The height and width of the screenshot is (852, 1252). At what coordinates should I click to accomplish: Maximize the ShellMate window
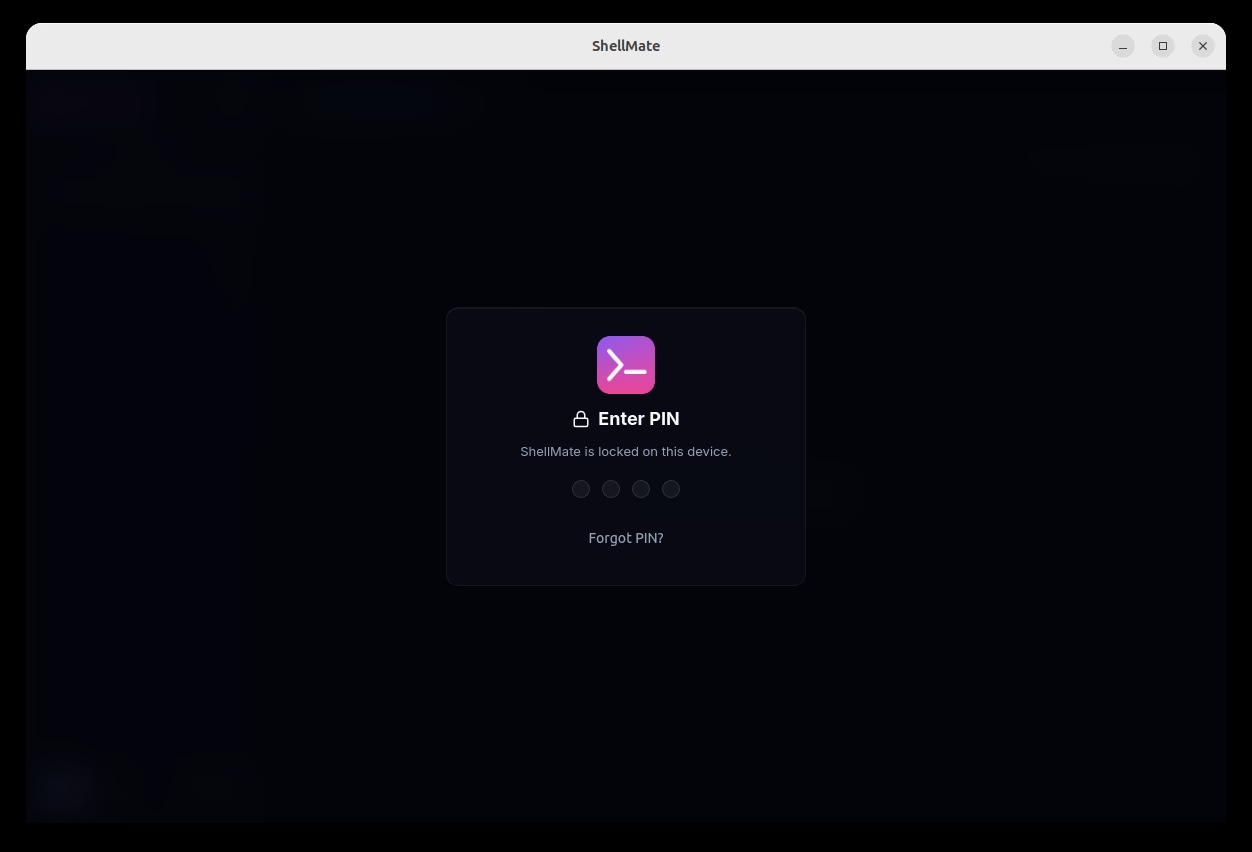[1163, 46]
